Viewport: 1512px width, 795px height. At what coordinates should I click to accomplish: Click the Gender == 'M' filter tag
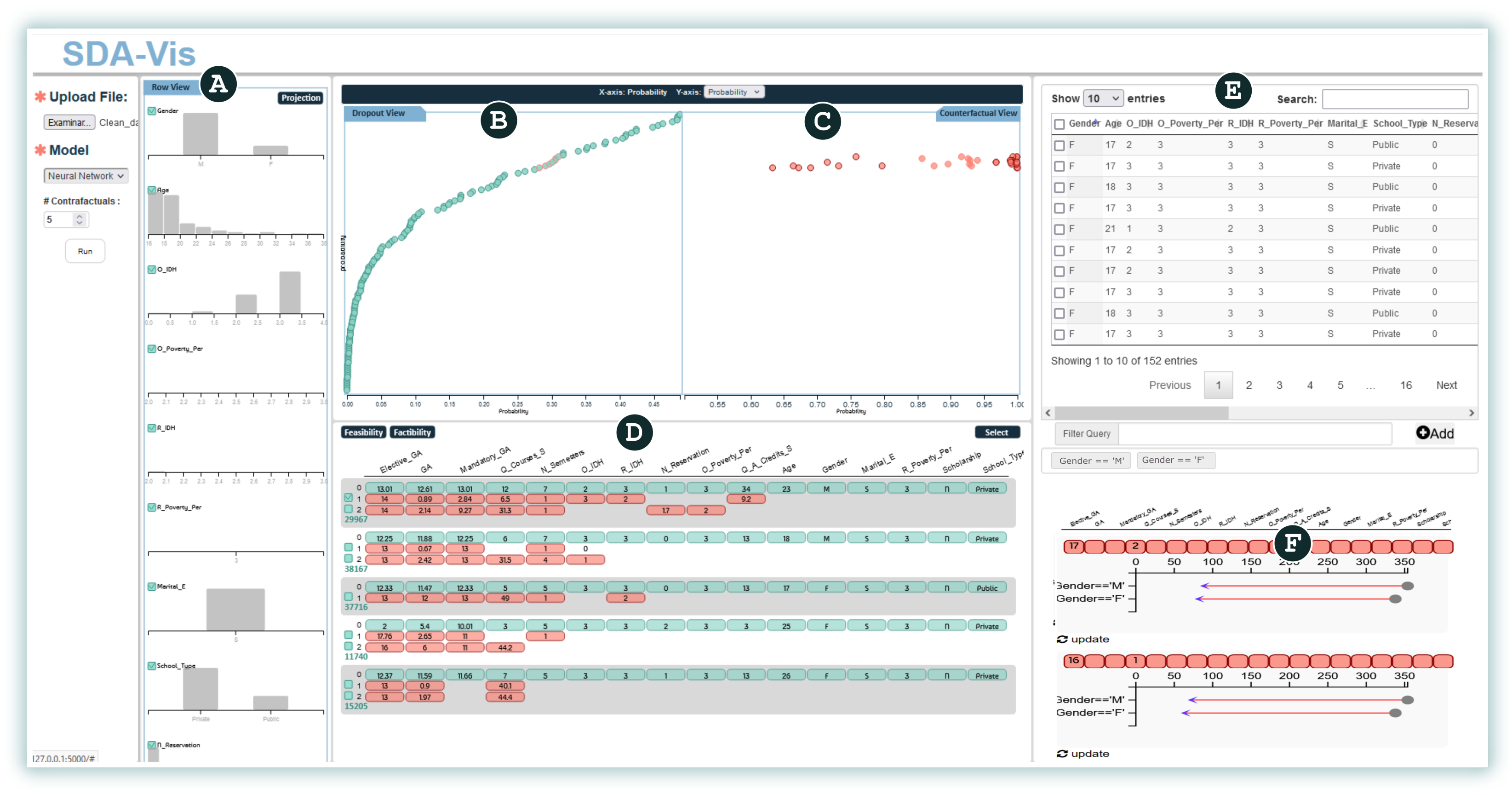coord(1091,461)
